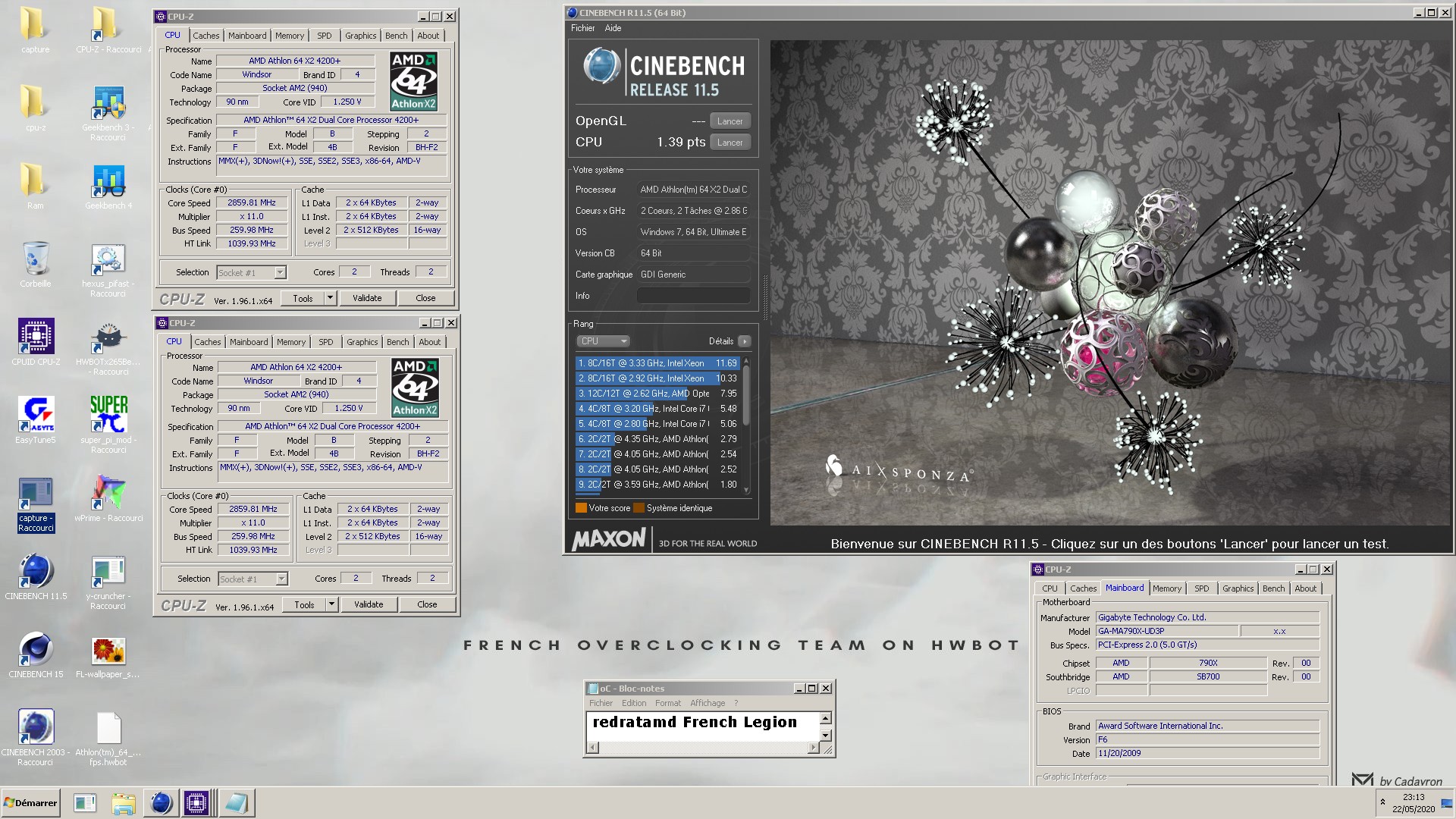The width and height of the screenshot is (1456, 819).
Task: Open the CPU ranking dropdown in Cinebench
Action: pos(603,341)
